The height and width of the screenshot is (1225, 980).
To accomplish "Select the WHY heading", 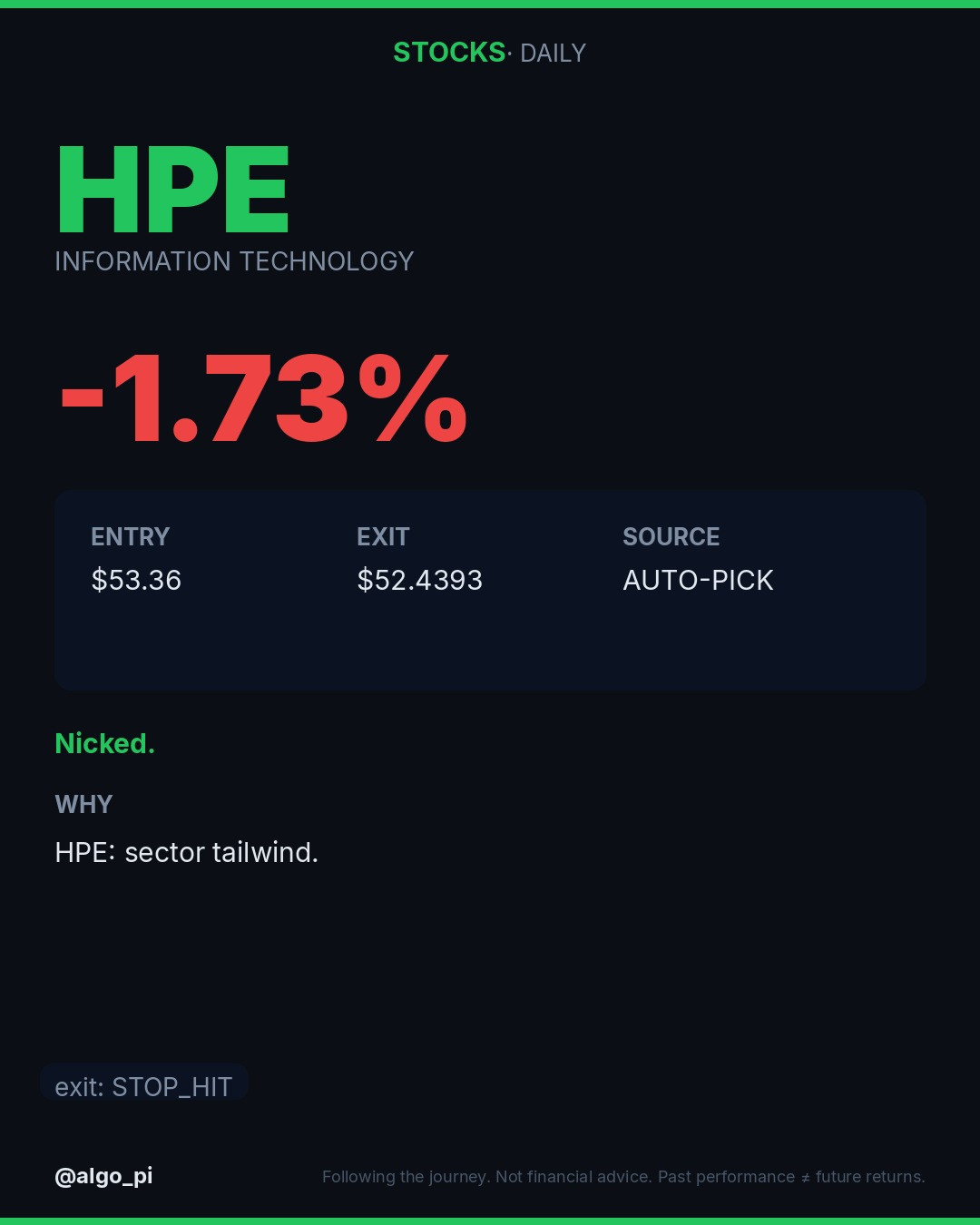I will [83, 805].
